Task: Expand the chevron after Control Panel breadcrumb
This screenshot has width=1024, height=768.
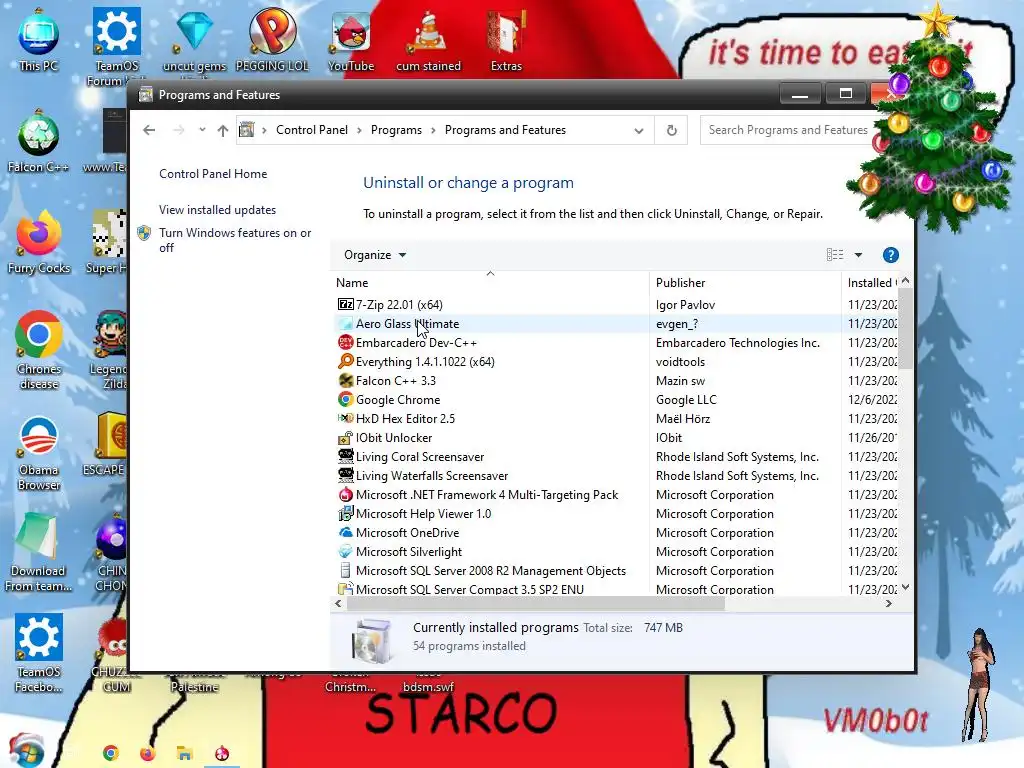Action: (359, 130)
